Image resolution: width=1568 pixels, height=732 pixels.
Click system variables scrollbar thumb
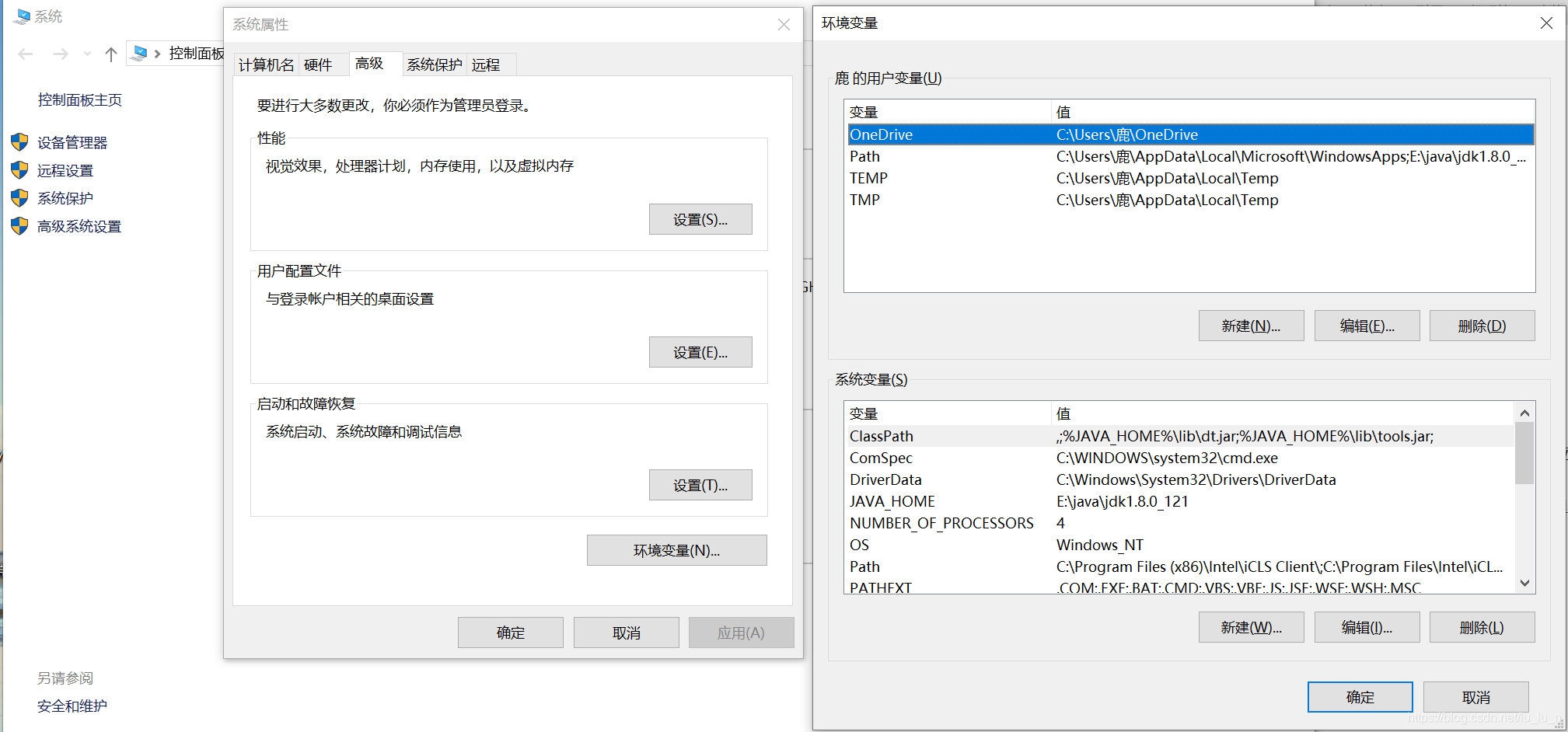point(1524,453)
